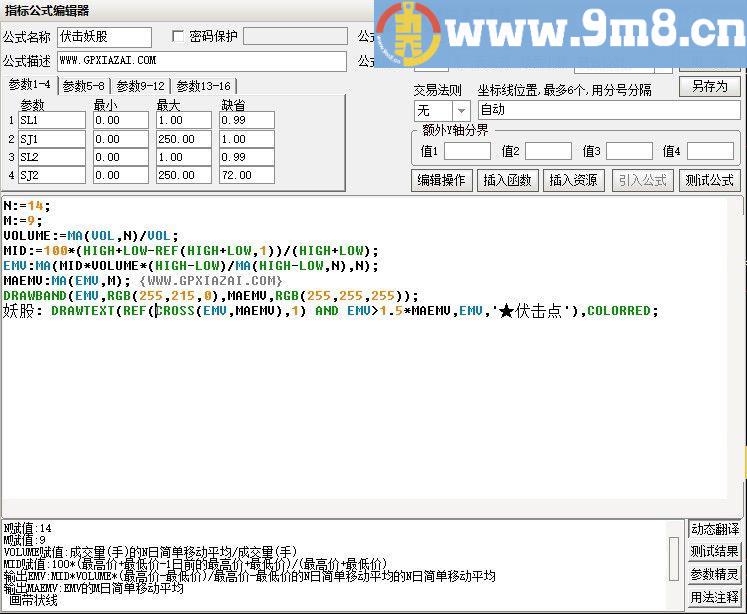
Task: Click 画带状线 in translation output
Action: point(33,601)
